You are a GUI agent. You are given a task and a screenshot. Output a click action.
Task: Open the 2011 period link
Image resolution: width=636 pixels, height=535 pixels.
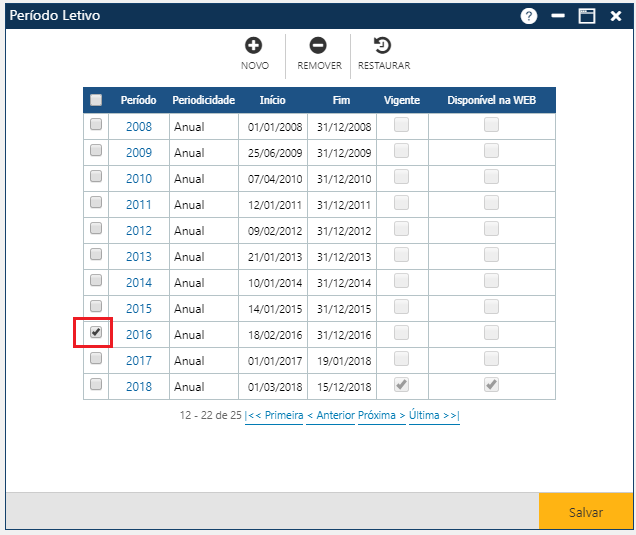point(139,205)
